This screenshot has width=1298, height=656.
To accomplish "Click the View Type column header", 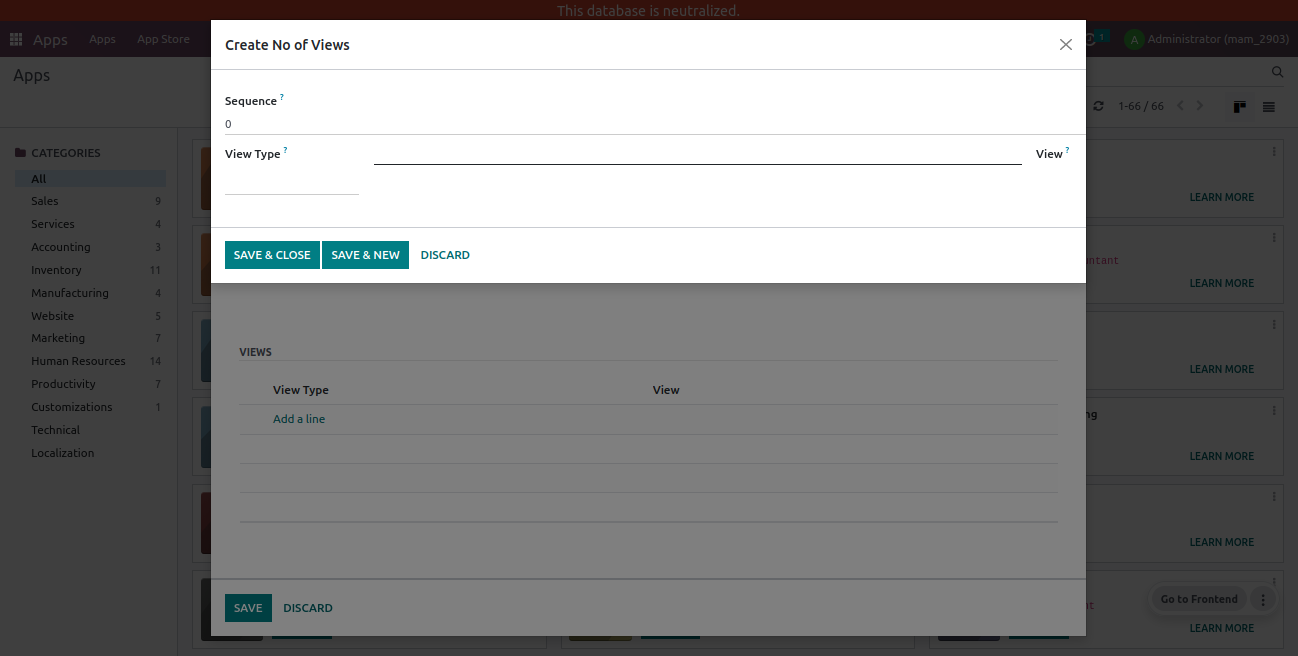I will point(300,390).
